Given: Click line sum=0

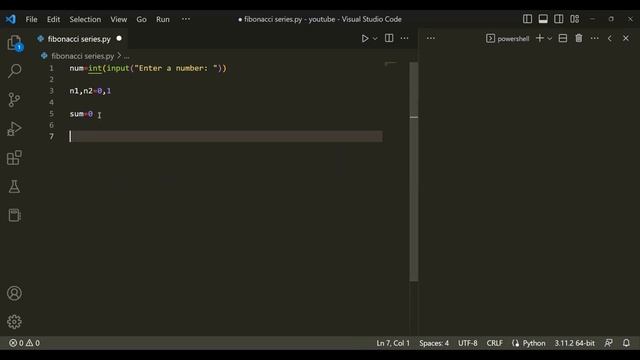Looking at the screenshot, I should [81, 114].
